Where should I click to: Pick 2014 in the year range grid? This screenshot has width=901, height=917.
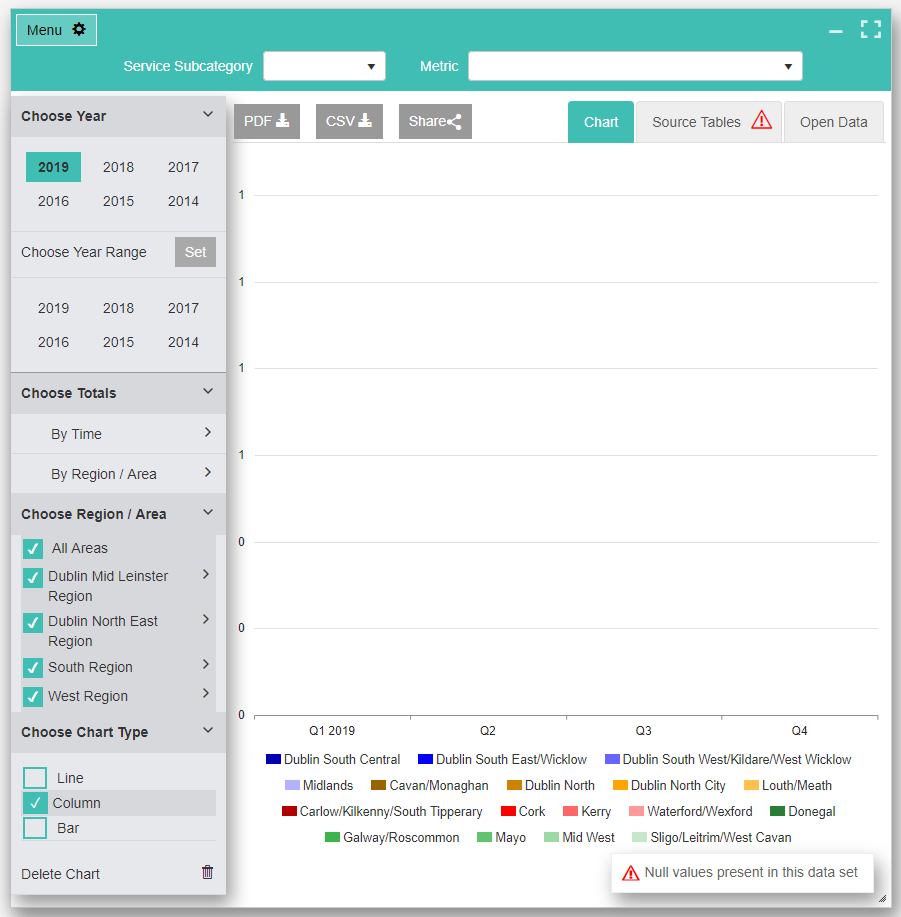[x=183, y=342]
